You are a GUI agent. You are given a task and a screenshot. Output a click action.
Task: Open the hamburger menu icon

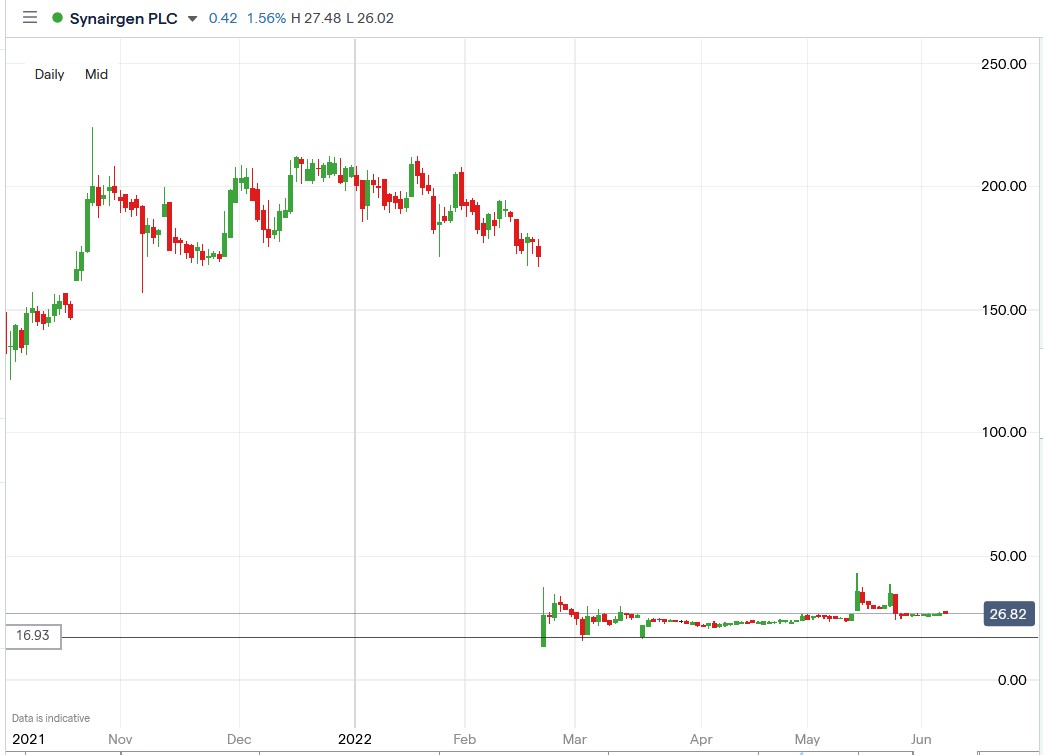(x=30, y=18)
